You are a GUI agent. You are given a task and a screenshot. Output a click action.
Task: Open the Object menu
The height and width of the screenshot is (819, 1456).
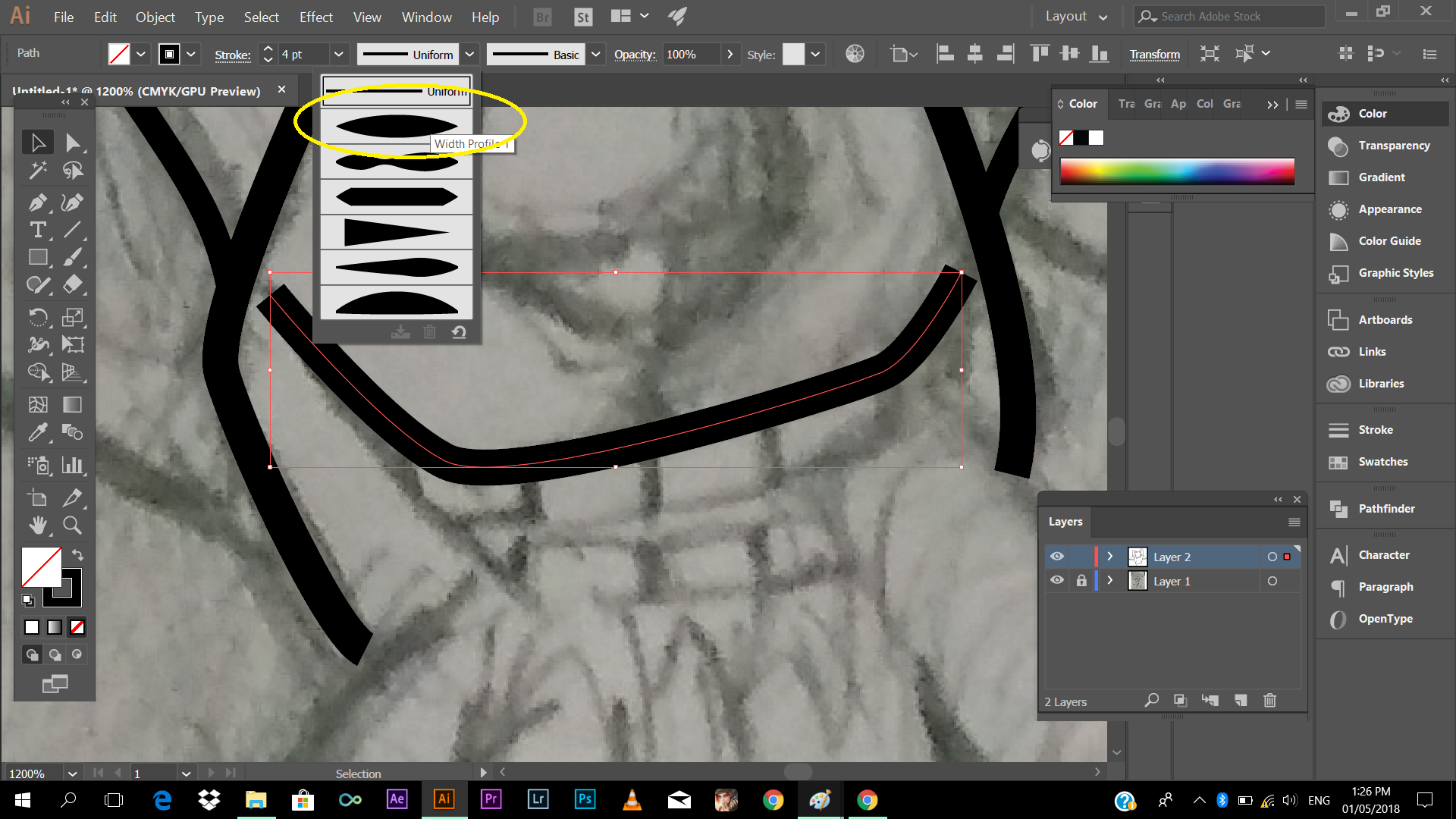click(x=155, y=17)
